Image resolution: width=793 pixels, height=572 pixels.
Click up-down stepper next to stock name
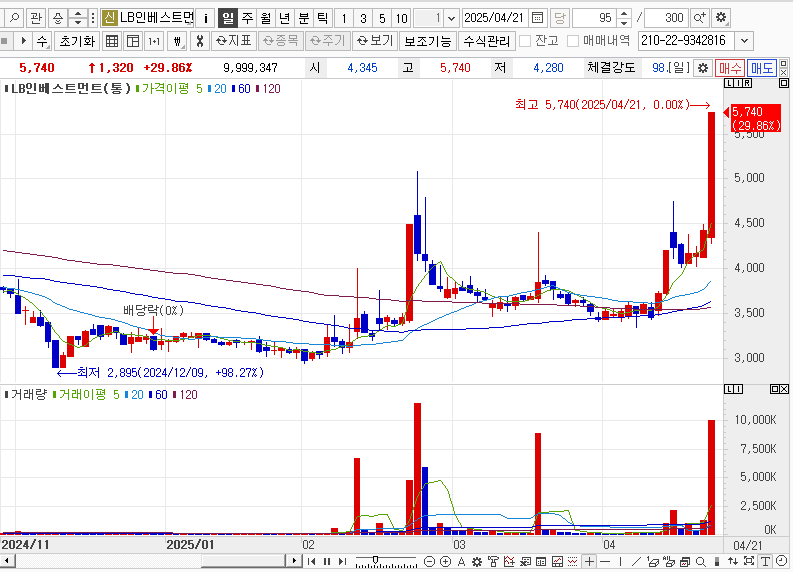pos(77,18)
